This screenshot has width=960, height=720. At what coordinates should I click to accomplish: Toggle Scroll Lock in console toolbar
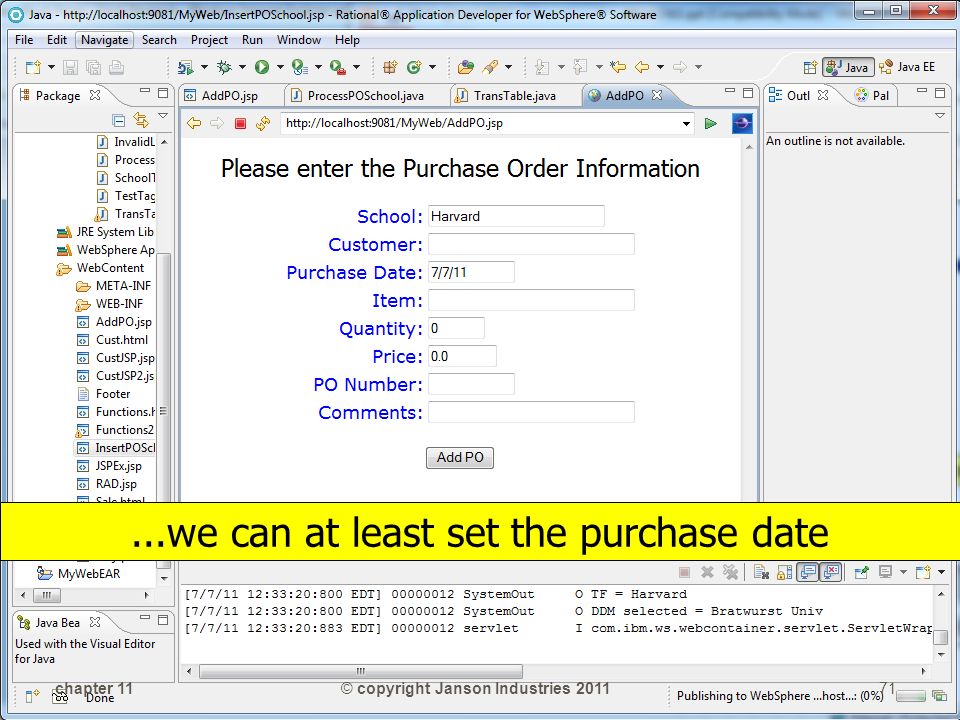tap(784, 572)
